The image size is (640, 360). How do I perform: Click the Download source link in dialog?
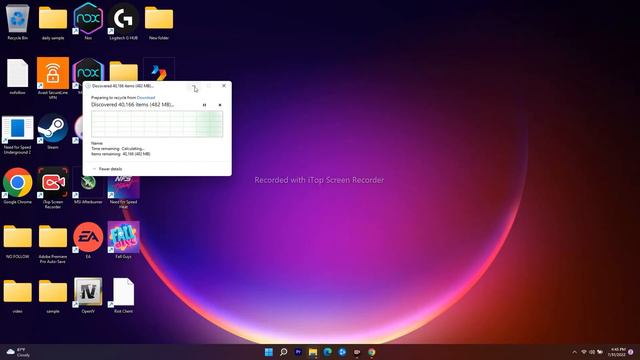pos(146,98)
